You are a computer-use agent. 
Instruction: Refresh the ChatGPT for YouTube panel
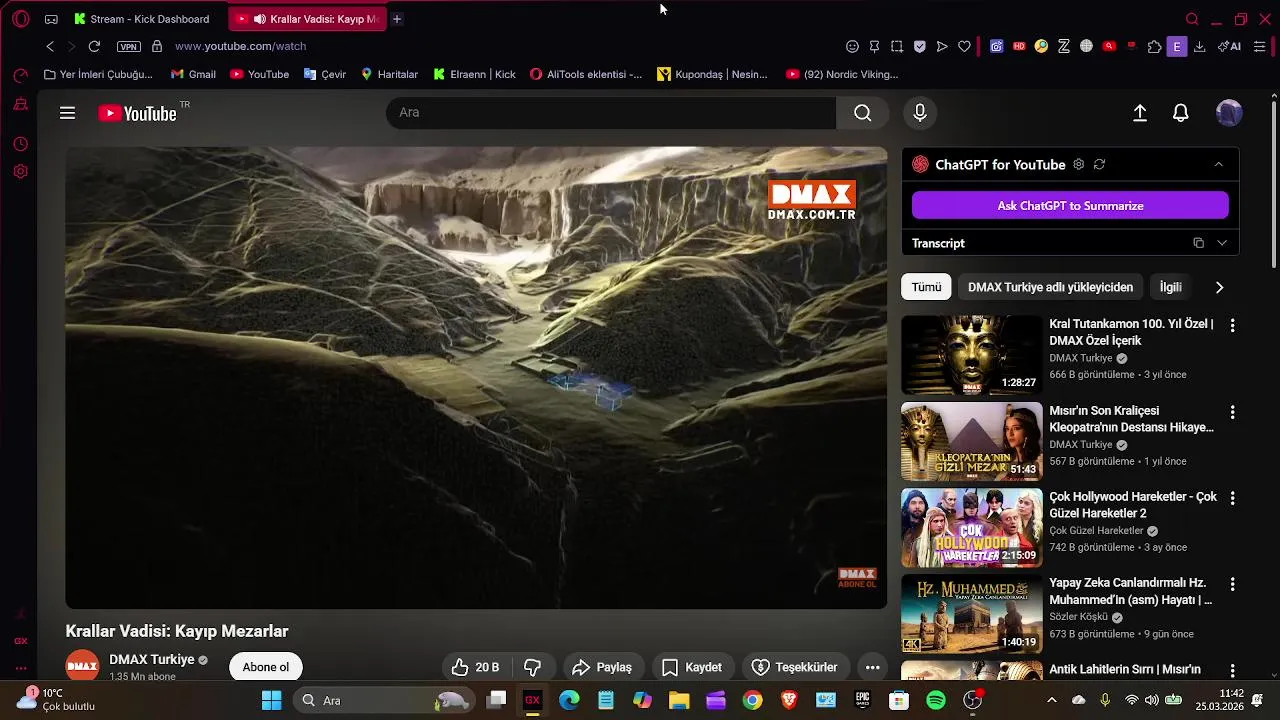pos(1100,164)
